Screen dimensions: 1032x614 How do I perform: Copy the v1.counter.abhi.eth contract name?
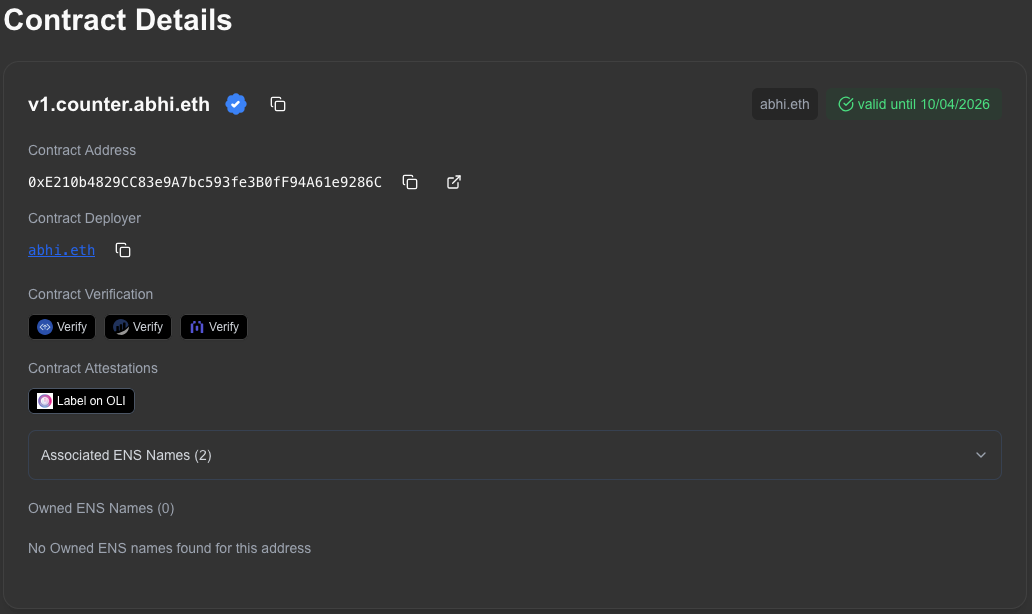[278, 104]
